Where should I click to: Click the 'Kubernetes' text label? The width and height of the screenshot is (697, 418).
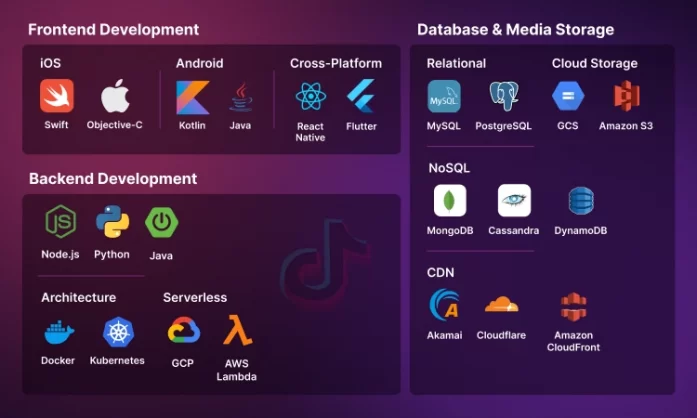(x=117, y=361)
